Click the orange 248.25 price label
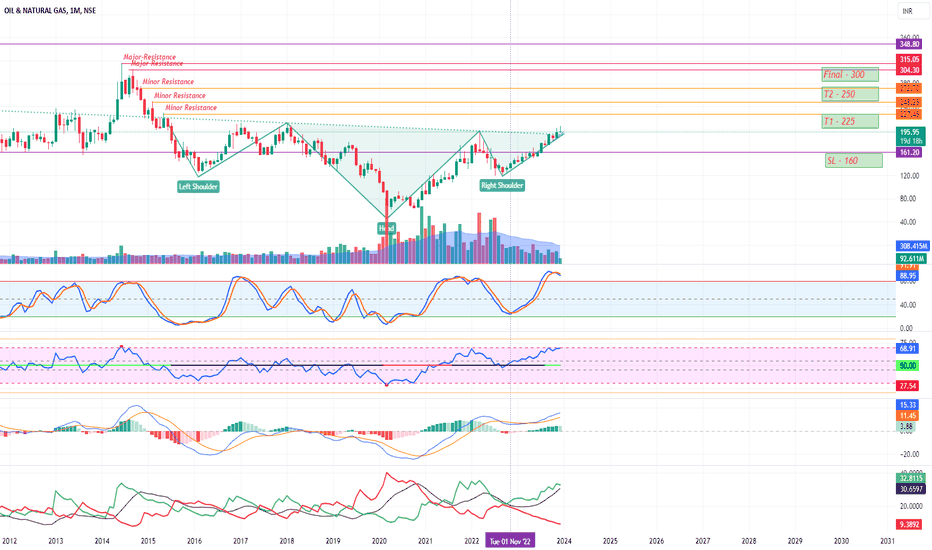Screen dimensions: 932x550 (909, 102)
